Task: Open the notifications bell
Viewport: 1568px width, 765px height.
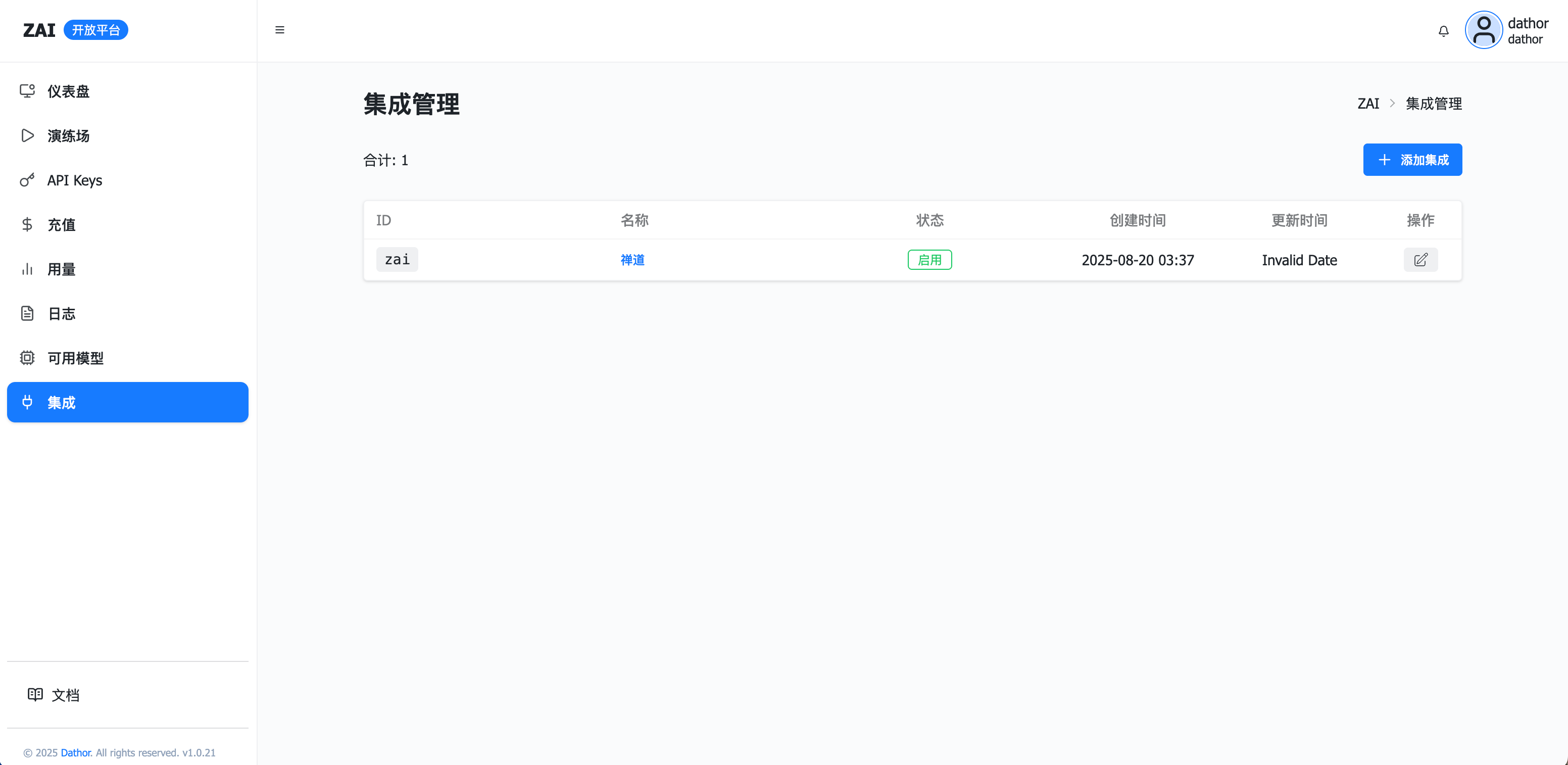Action: point(1443,30)
